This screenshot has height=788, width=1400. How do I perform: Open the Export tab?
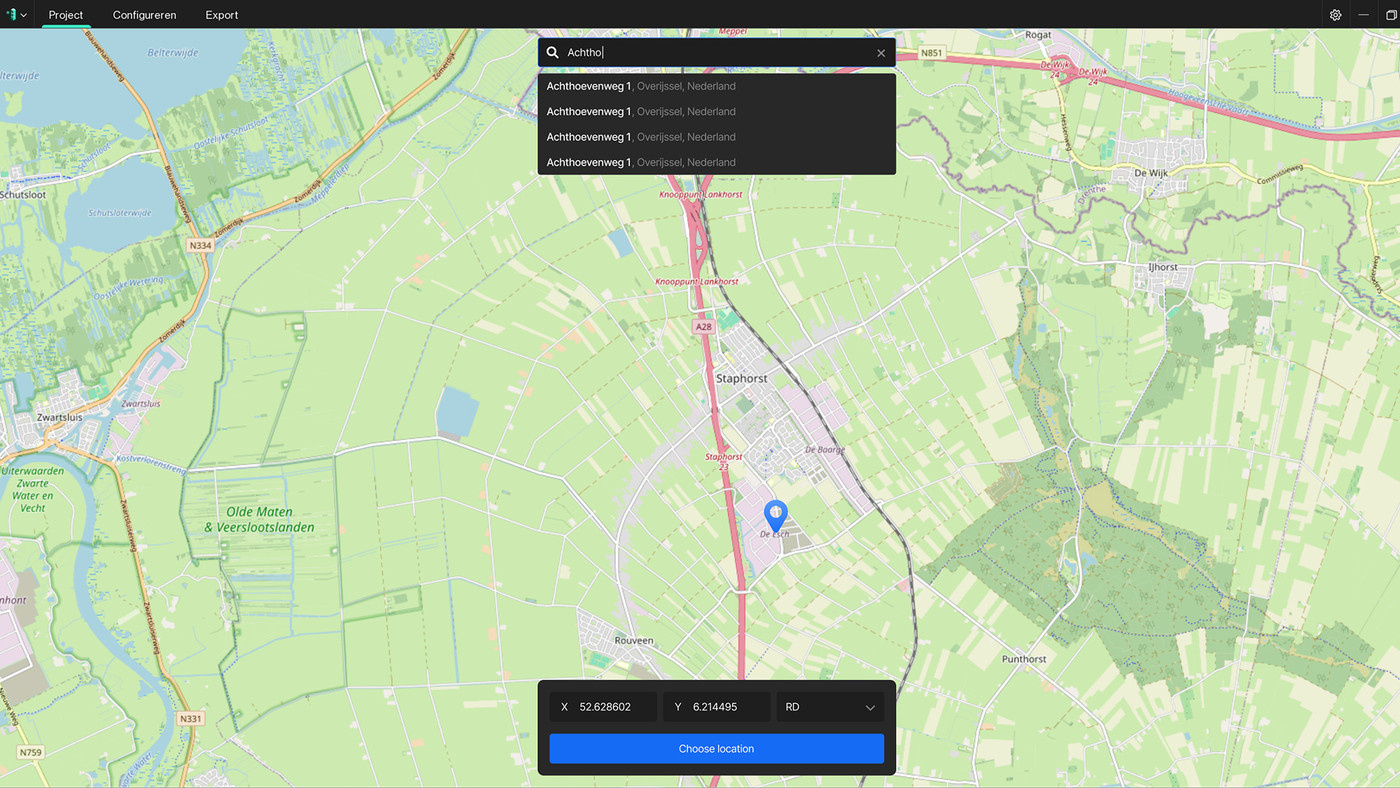tap(222, 15)
